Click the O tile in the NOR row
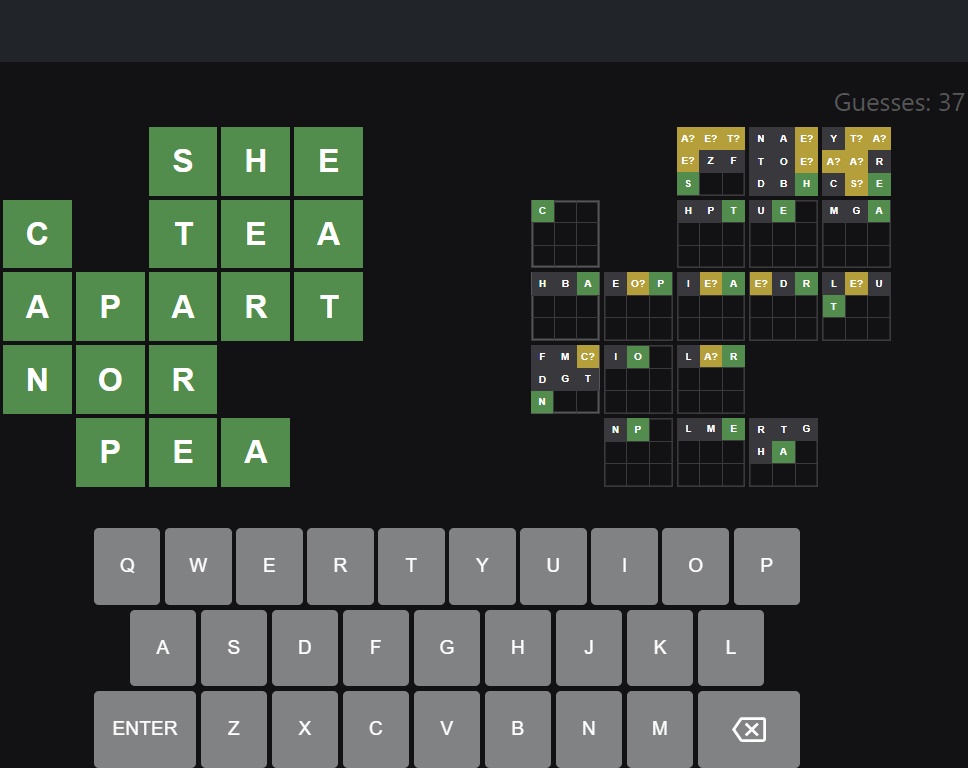The image size is (968, 768). pyautogui.click(x=110, y=380)
